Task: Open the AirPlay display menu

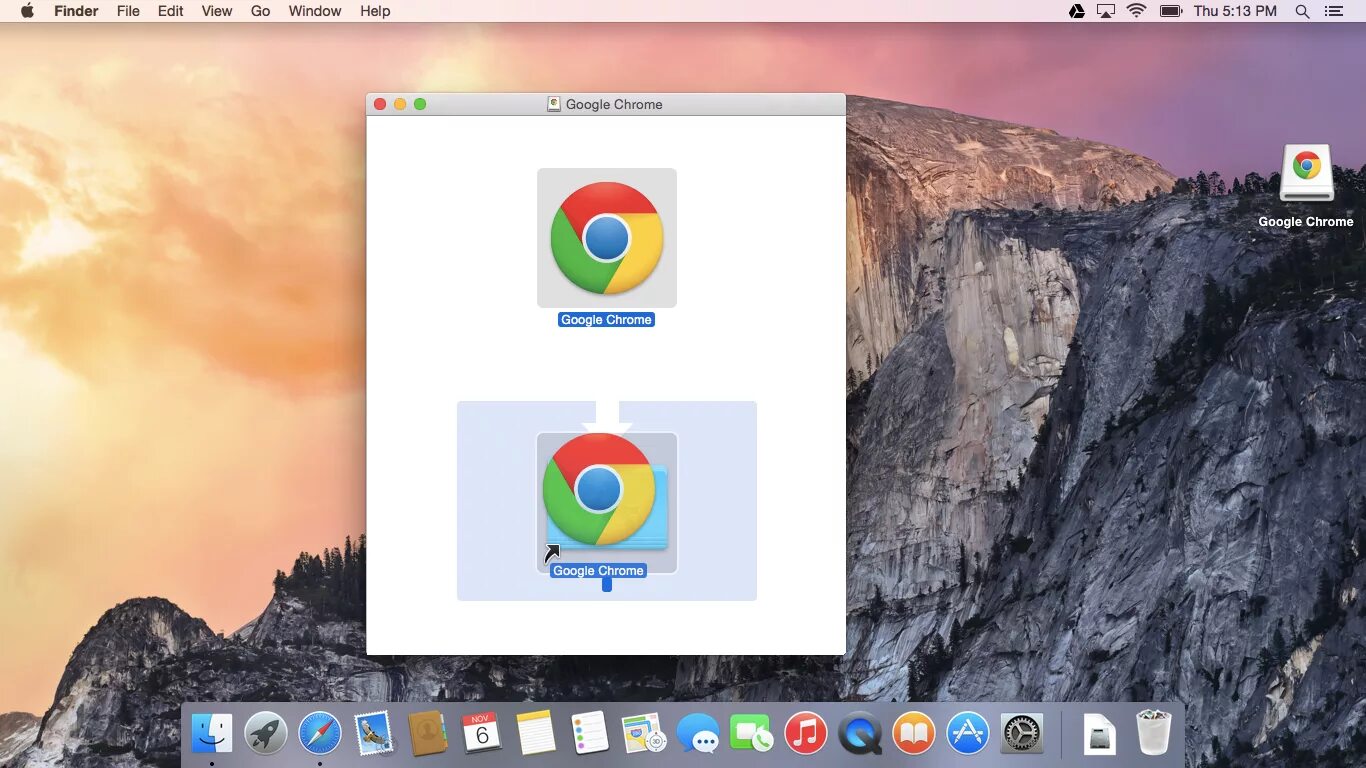Action: pyautogui.click(x=1106, y=11)
